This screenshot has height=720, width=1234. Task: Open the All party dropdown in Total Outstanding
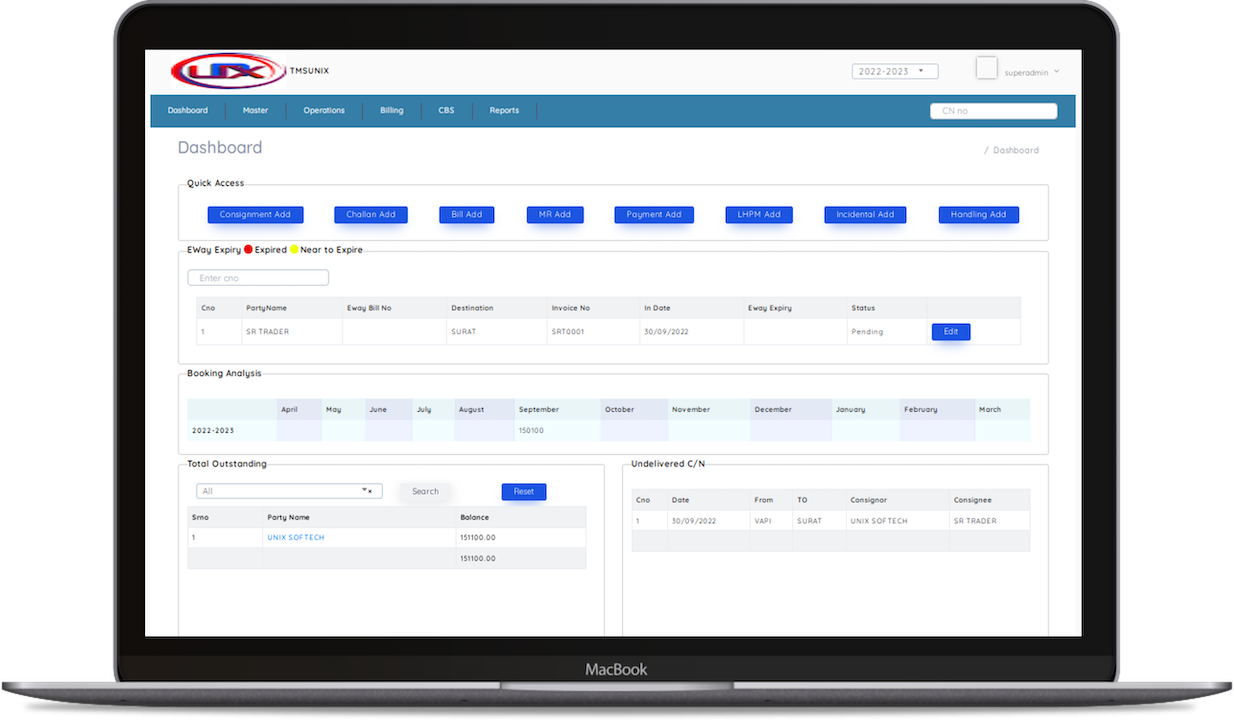click(x=289, y=491)
